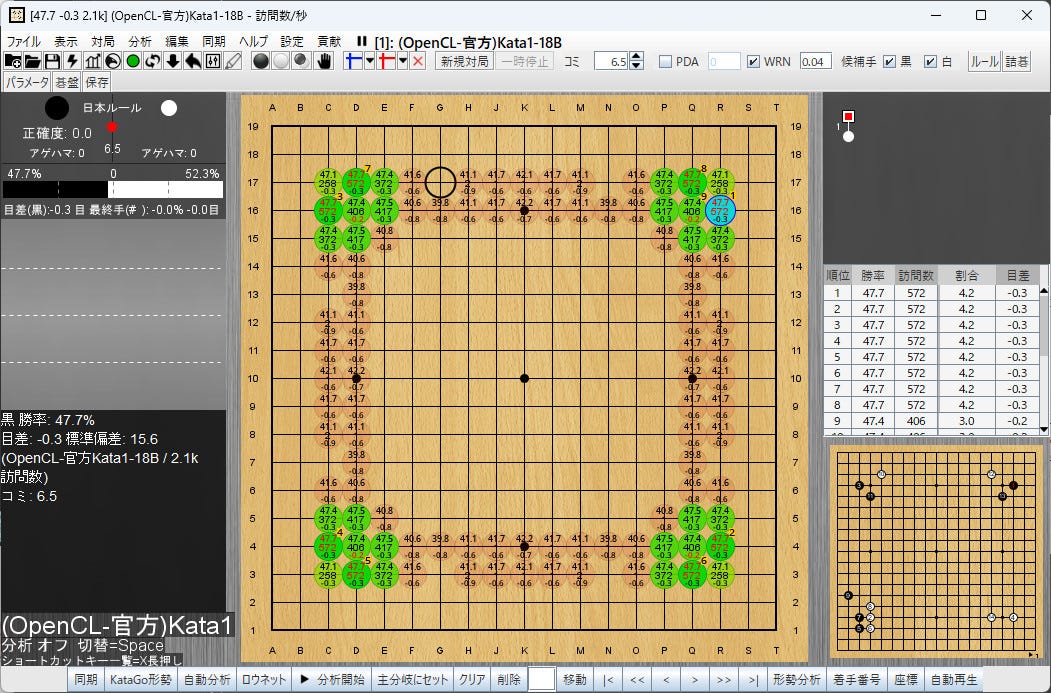Screen dimensions: 1051x693
Task: Enable the PDA checkbox
Action: click(665, 62)
